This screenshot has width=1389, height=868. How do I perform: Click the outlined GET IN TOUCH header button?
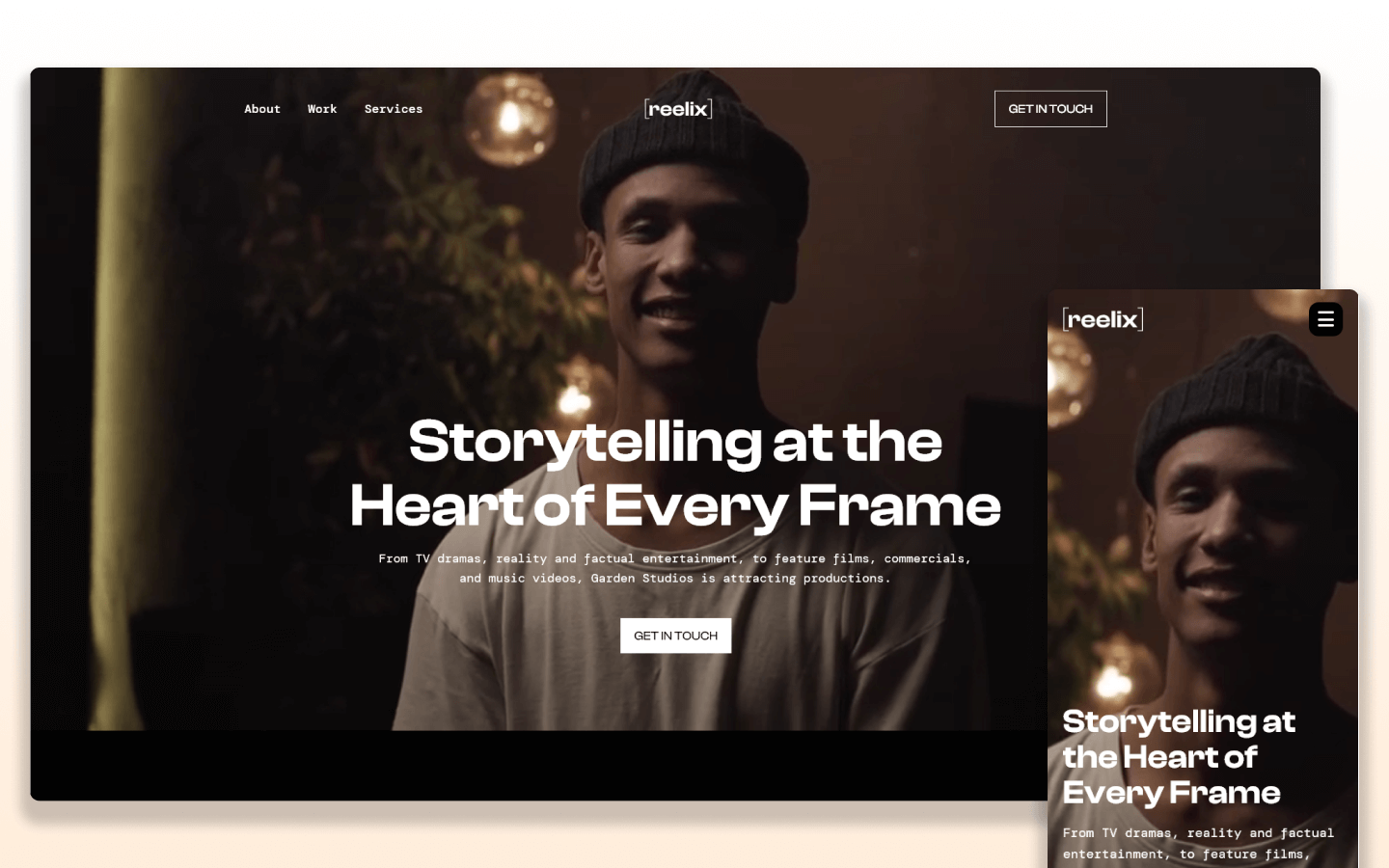(x=1050, y=109)
